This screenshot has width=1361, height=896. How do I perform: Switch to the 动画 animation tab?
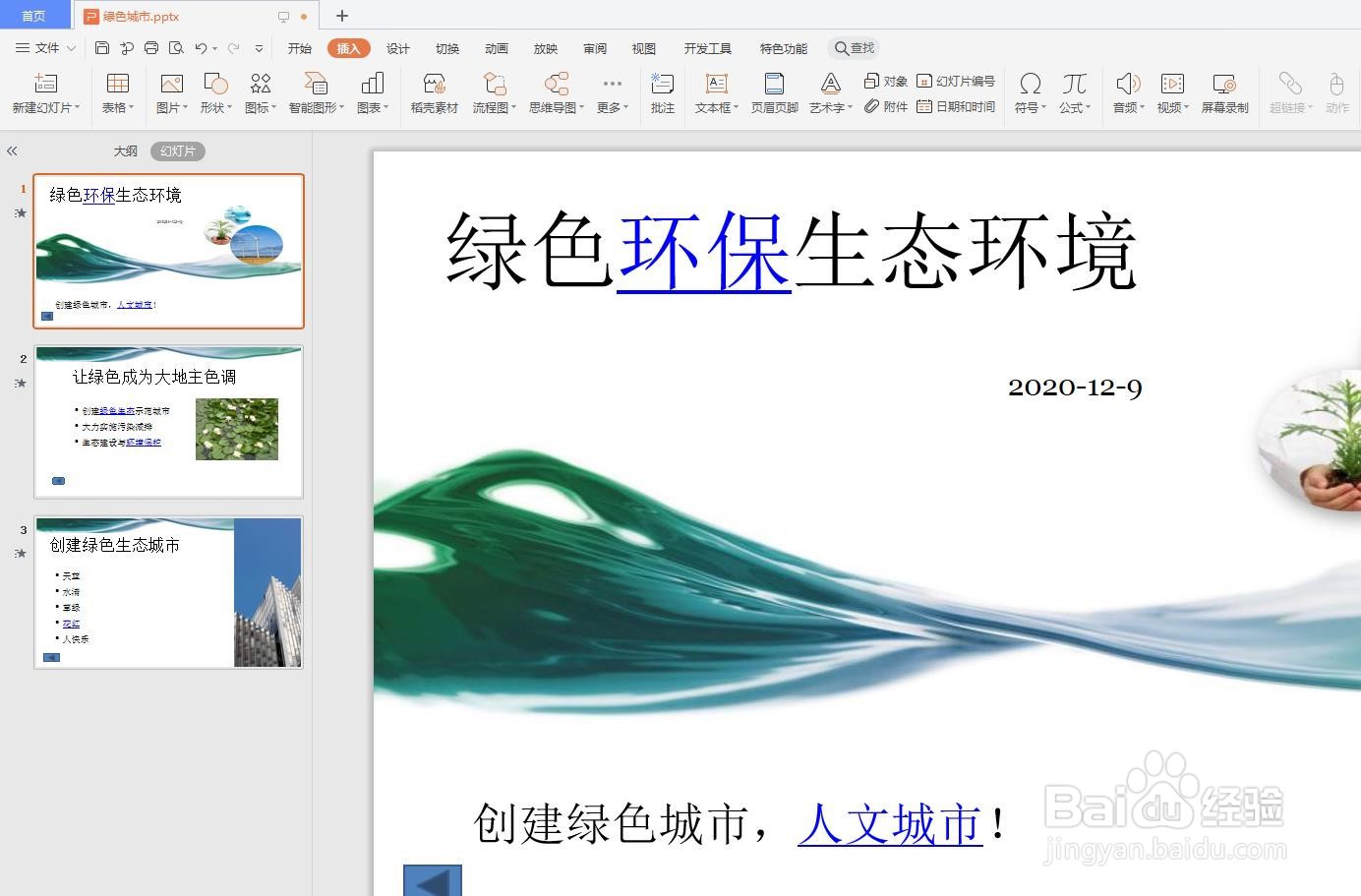pyautogui.click(x=497, y=48)
